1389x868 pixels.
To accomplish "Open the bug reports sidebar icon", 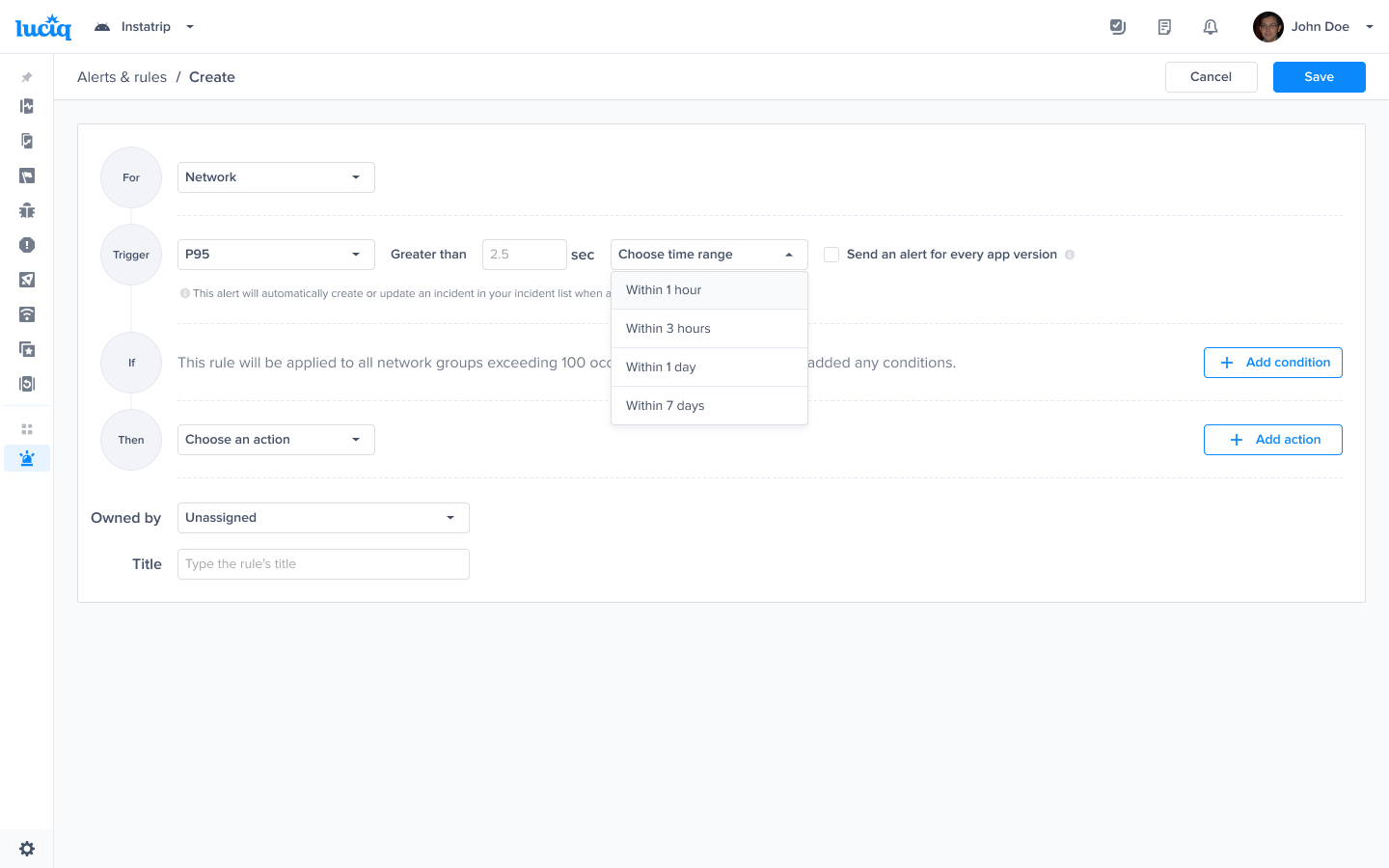I will pyautogui.click(x=27, y=210).
